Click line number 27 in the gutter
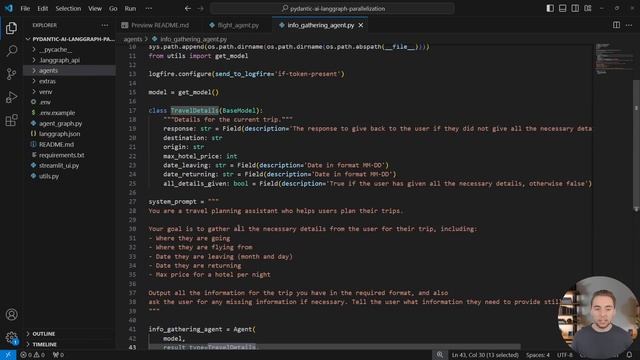Screen dimensions: 640x360 pyautogui.click(x=132, y=202)
